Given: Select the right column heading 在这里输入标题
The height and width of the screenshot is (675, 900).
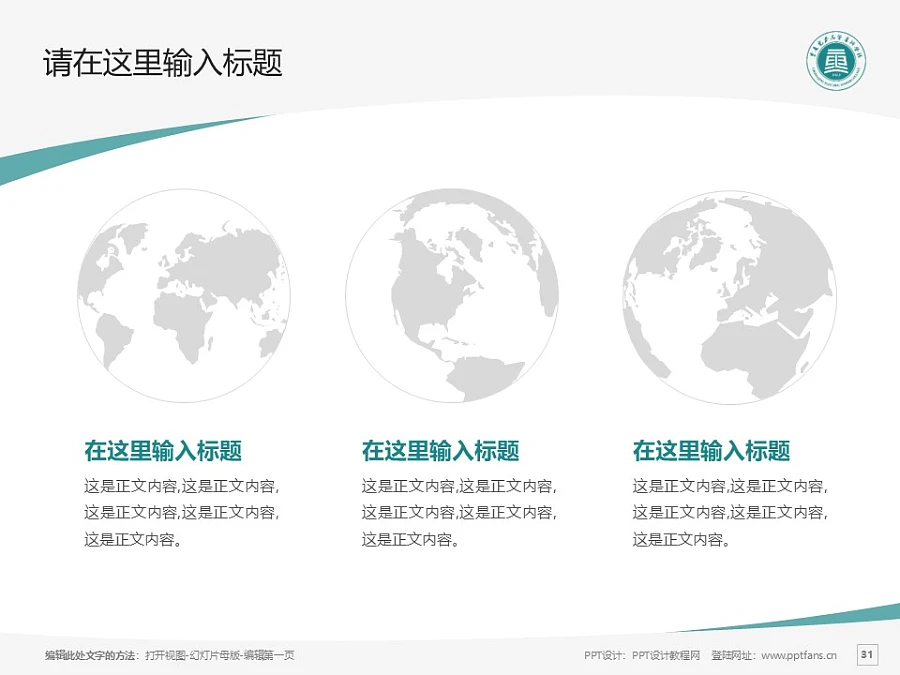Looking at the screenshot, I should point(711,451).
